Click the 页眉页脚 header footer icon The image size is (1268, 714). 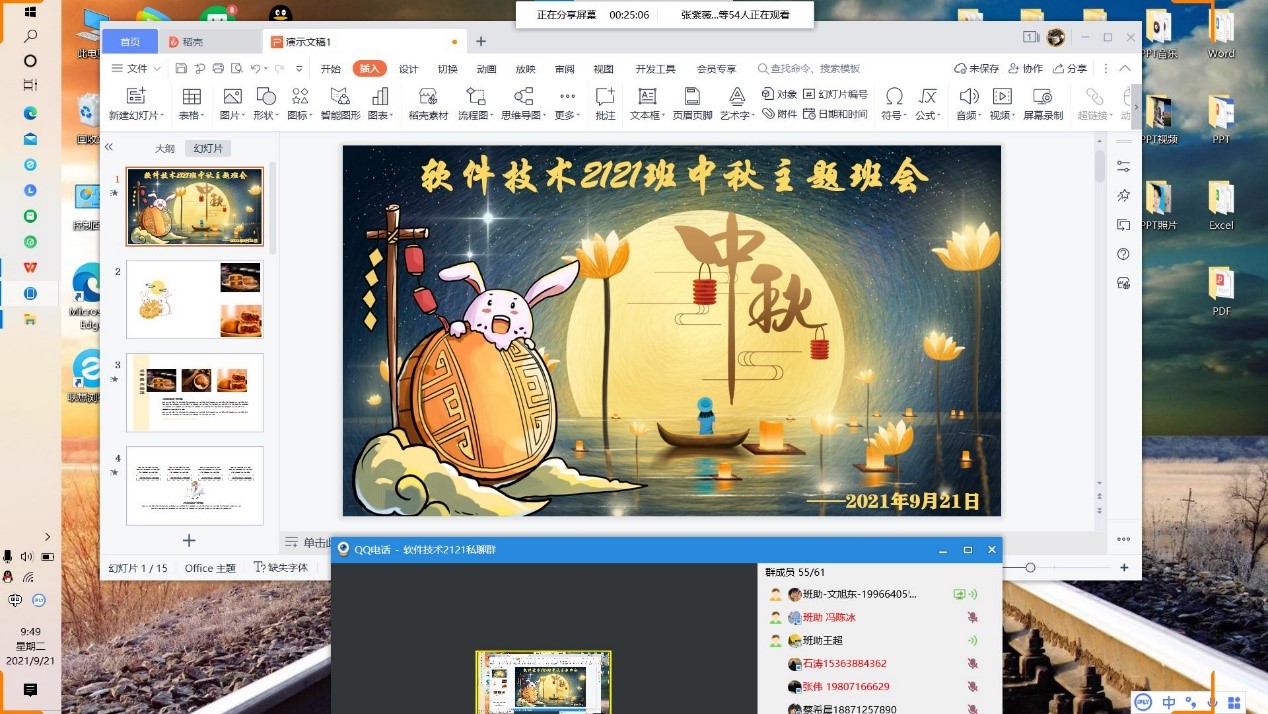pos(692,97)
